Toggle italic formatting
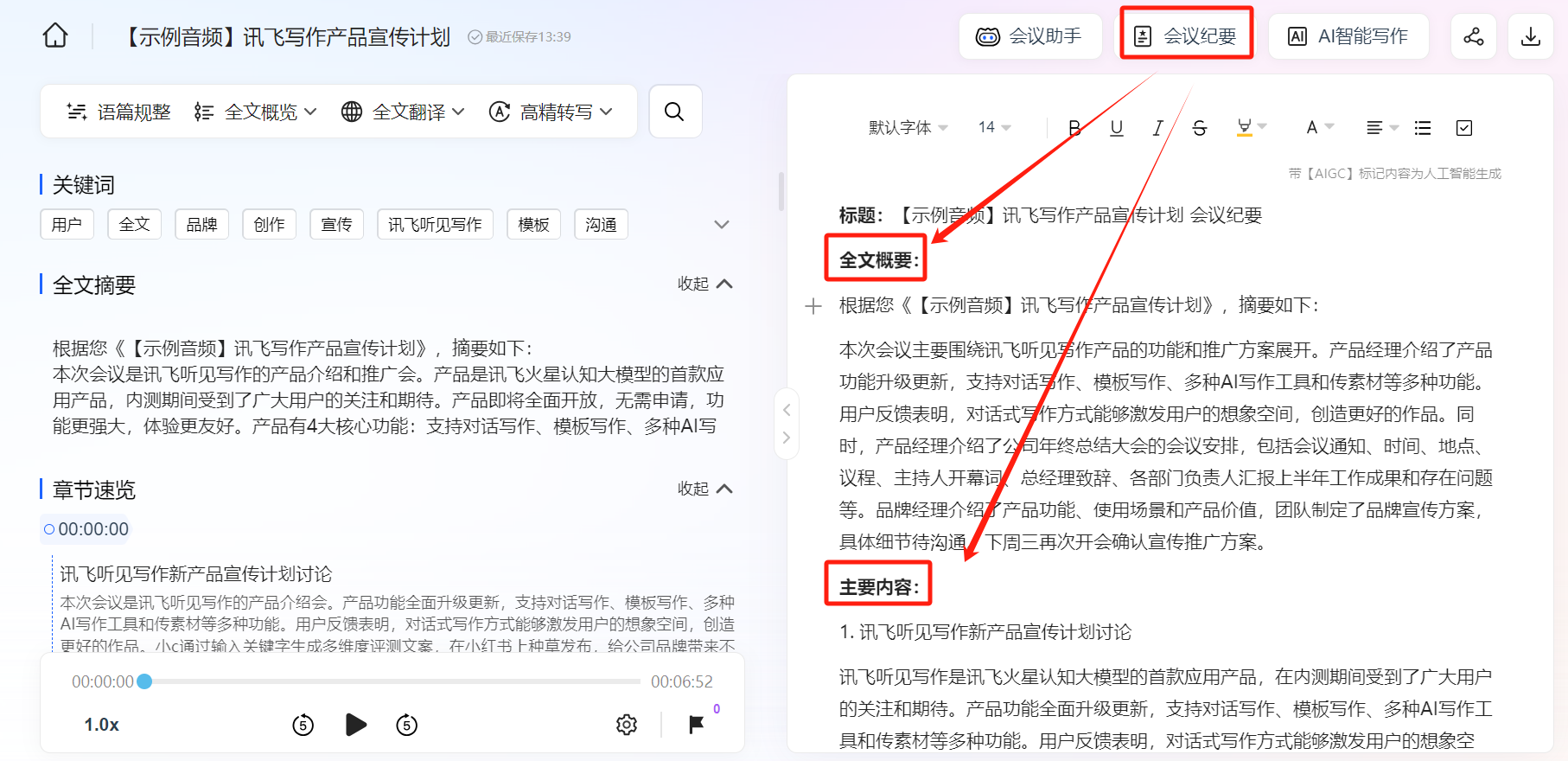 coord(1157,128)
